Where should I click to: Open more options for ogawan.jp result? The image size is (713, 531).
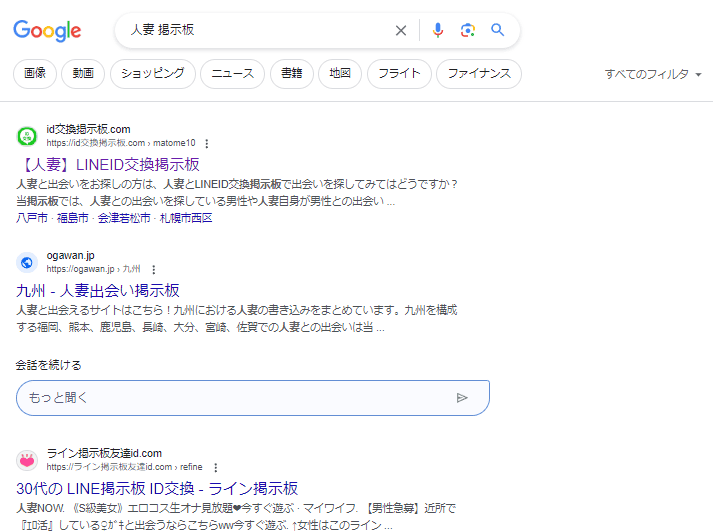(153, 269)
